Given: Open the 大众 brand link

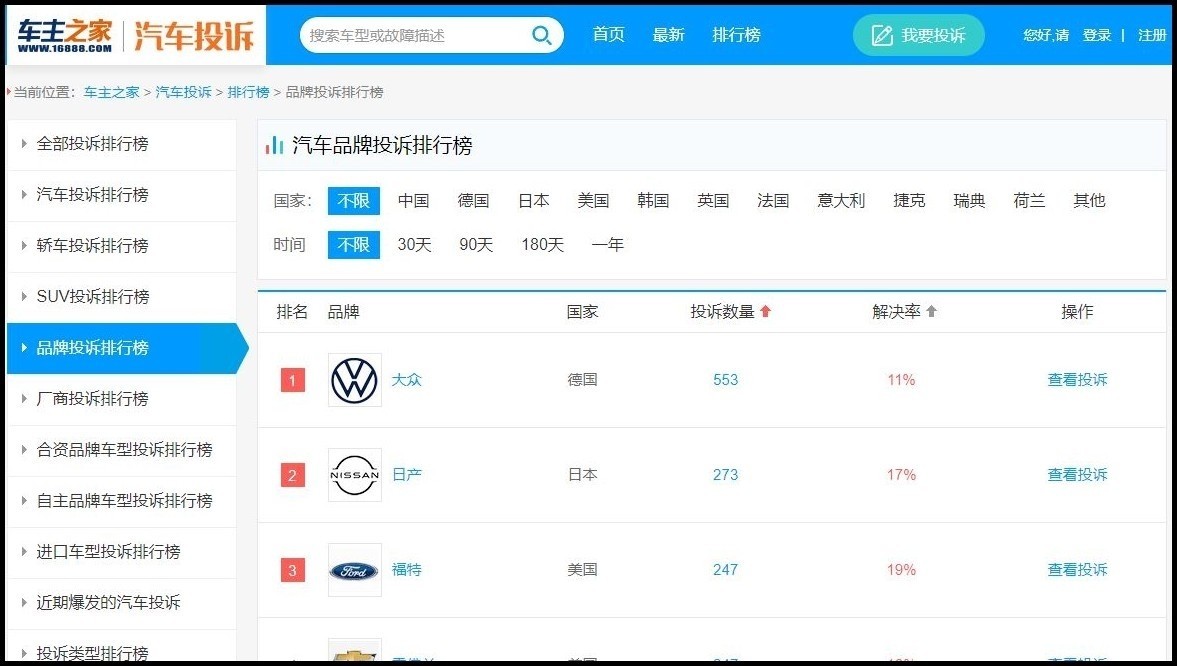Looking at the screenshot, I should (x=407, y=380).
